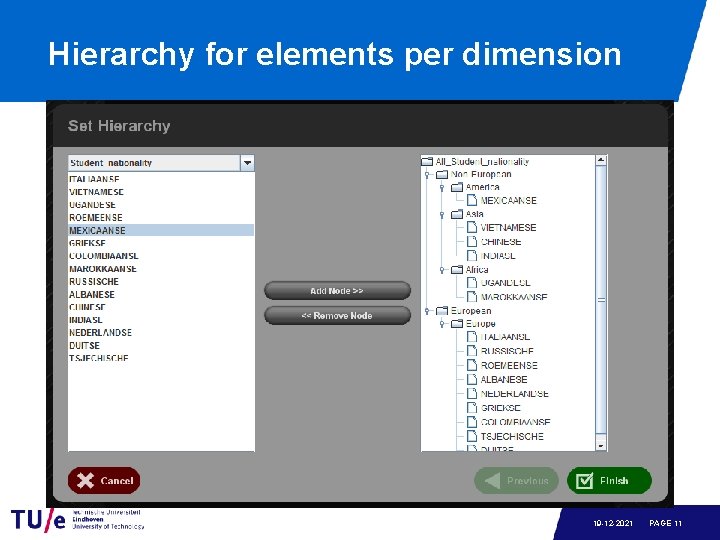Screen dimensions: 720x540
Task: Click the Non_European folder icon
Action: point(442,174)
